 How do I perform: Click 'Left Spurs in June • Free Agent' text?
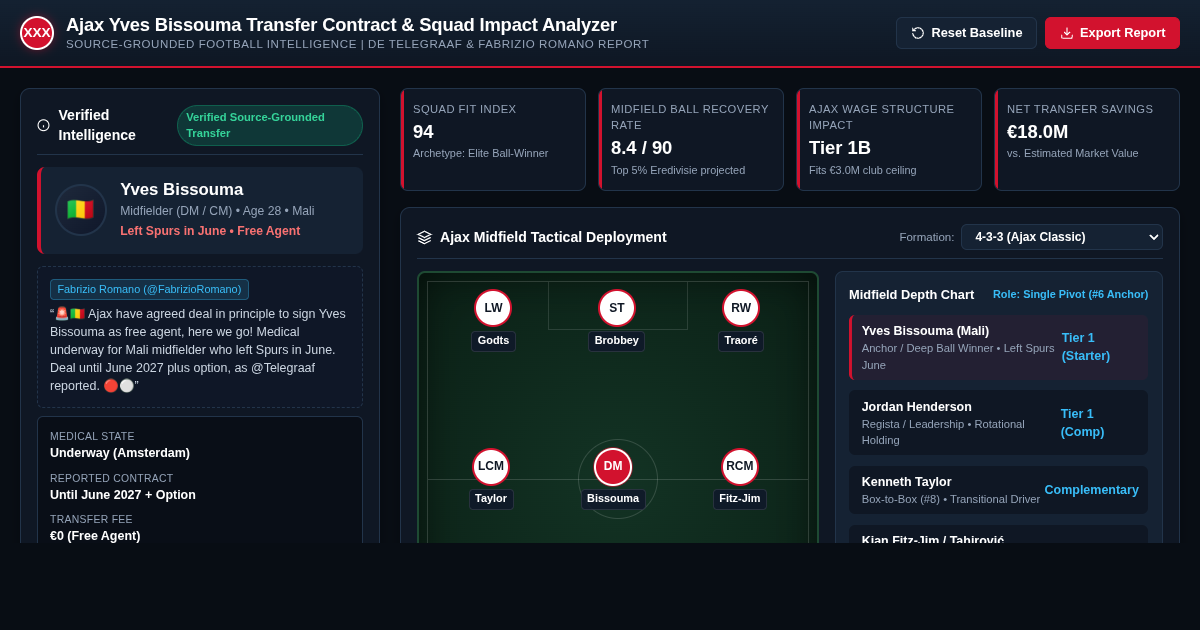click(x=210, y=231)
